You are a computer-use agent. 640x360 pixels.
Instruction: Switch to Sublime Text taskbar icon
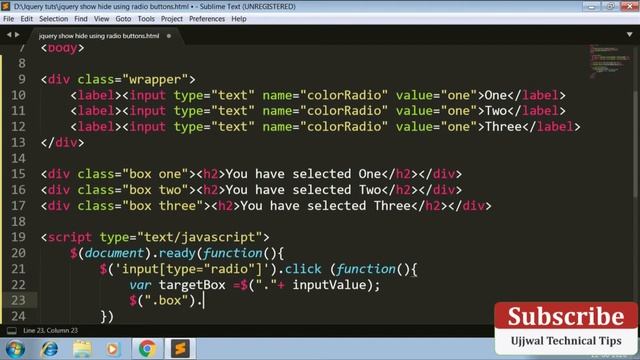180,349
